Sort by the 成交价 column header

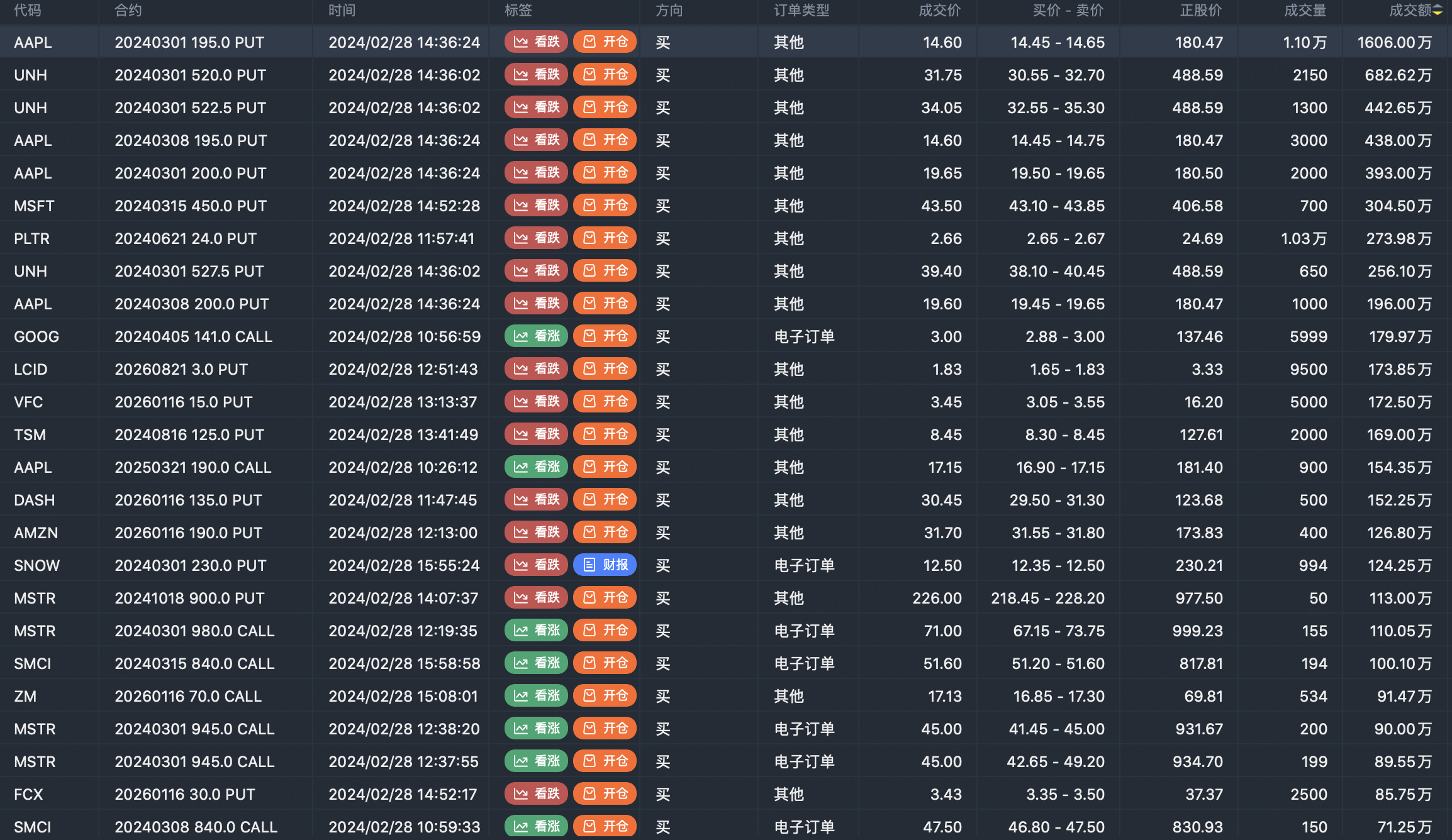pyautogui.click(x=939, y=11)
